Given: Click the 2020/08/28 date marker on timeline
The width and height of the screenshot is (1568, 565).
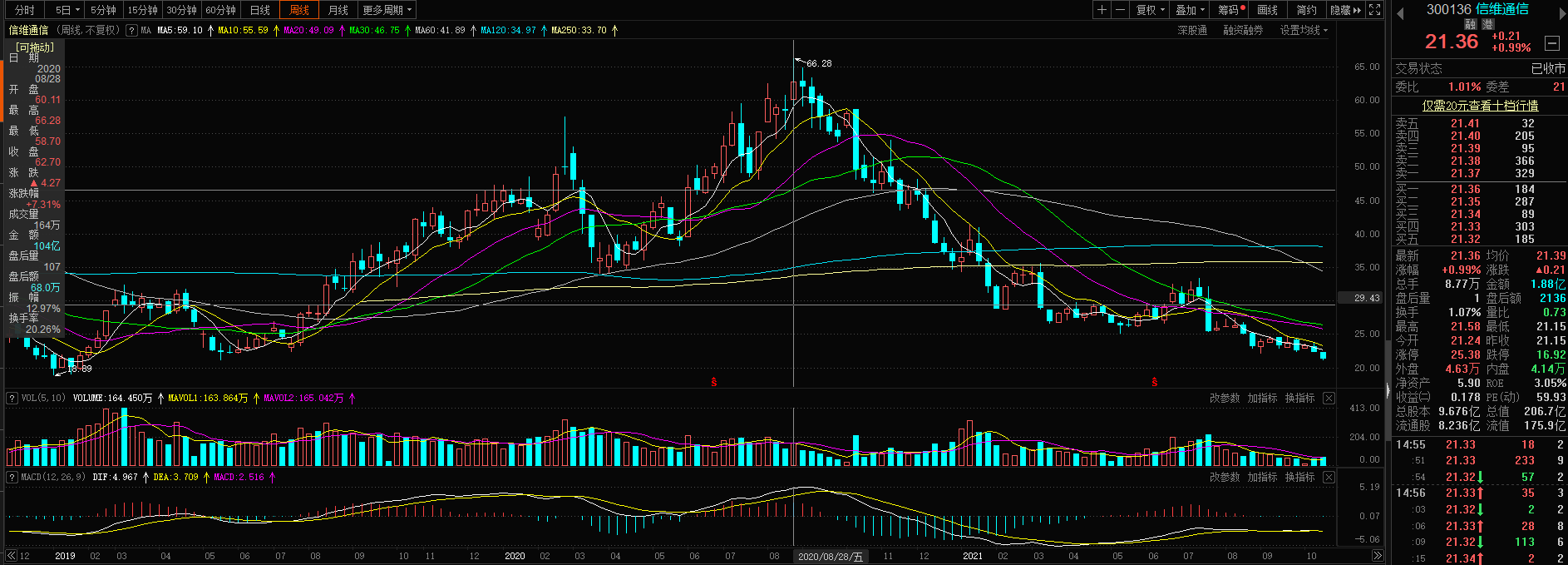Looking at the screenshot, I should [x=830, y=556].
